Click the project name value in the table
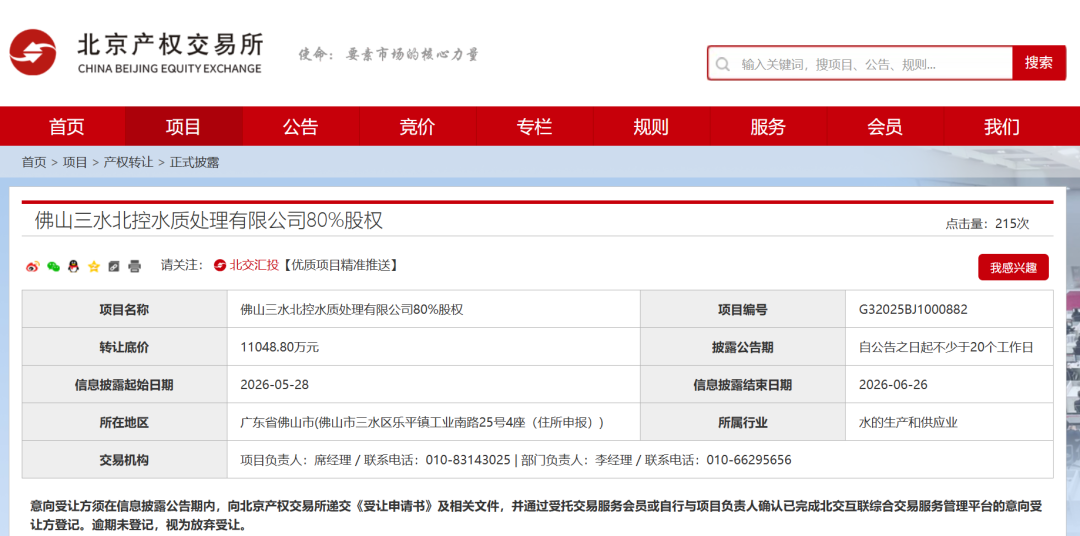1080x536 pixels. click(351, 309)
